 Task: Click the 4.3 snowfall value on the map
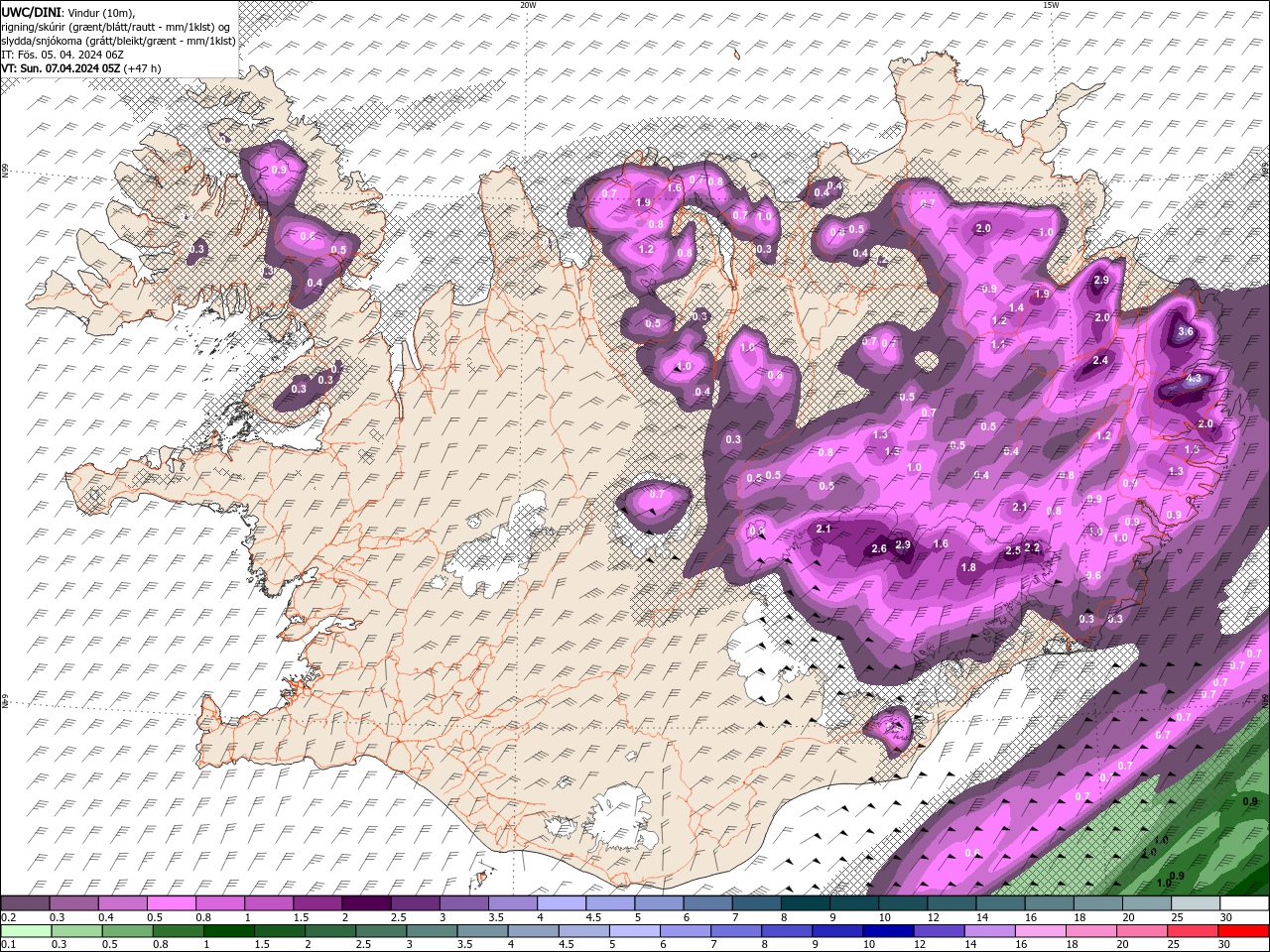pyautogui.click(x=1194, y=378)
